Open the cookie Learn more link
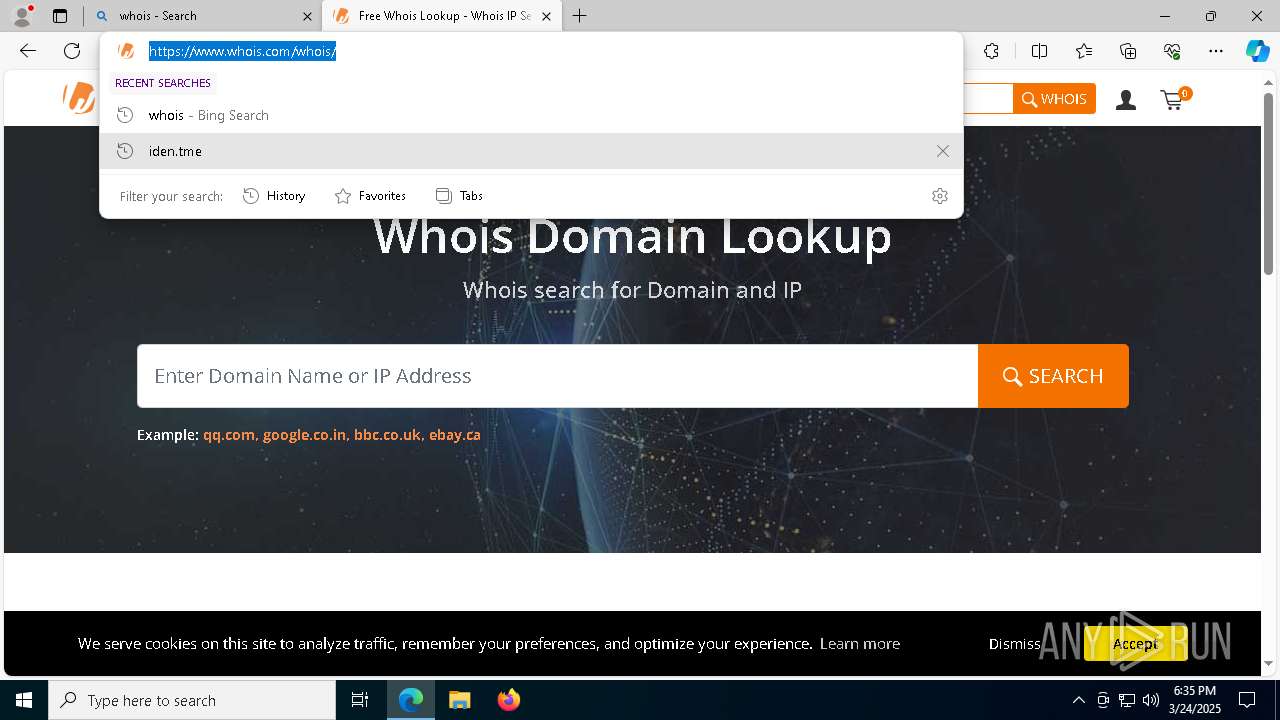 859,643
